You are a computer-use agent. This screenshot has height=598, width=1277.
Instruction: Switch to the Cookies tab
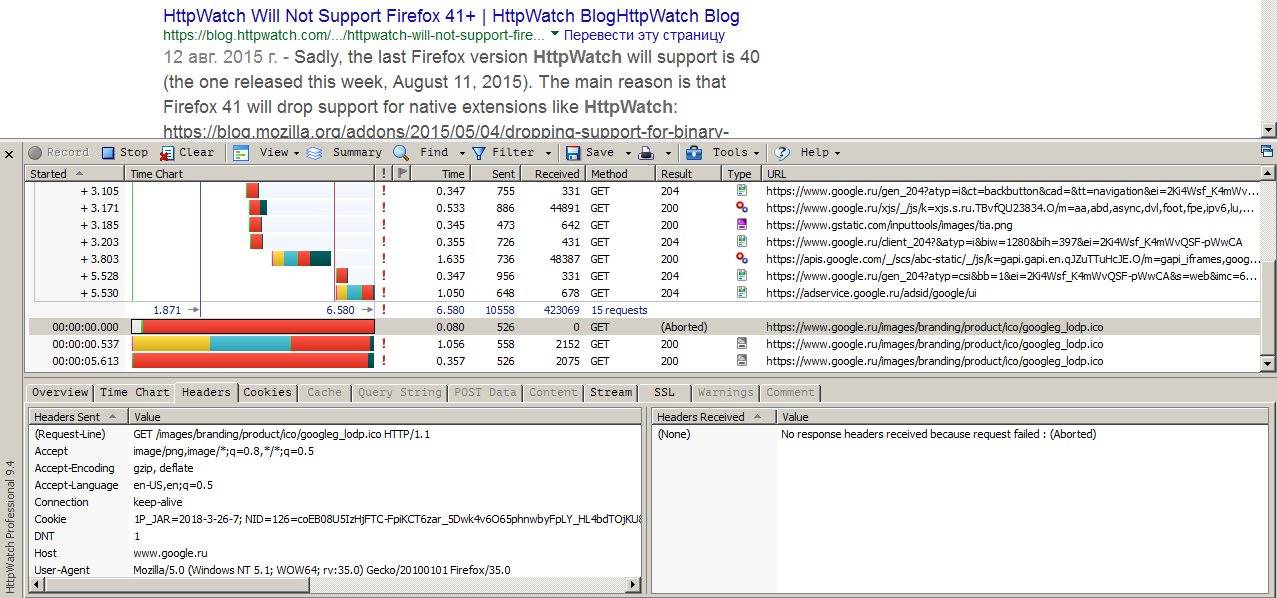click(x=268, y=393)
